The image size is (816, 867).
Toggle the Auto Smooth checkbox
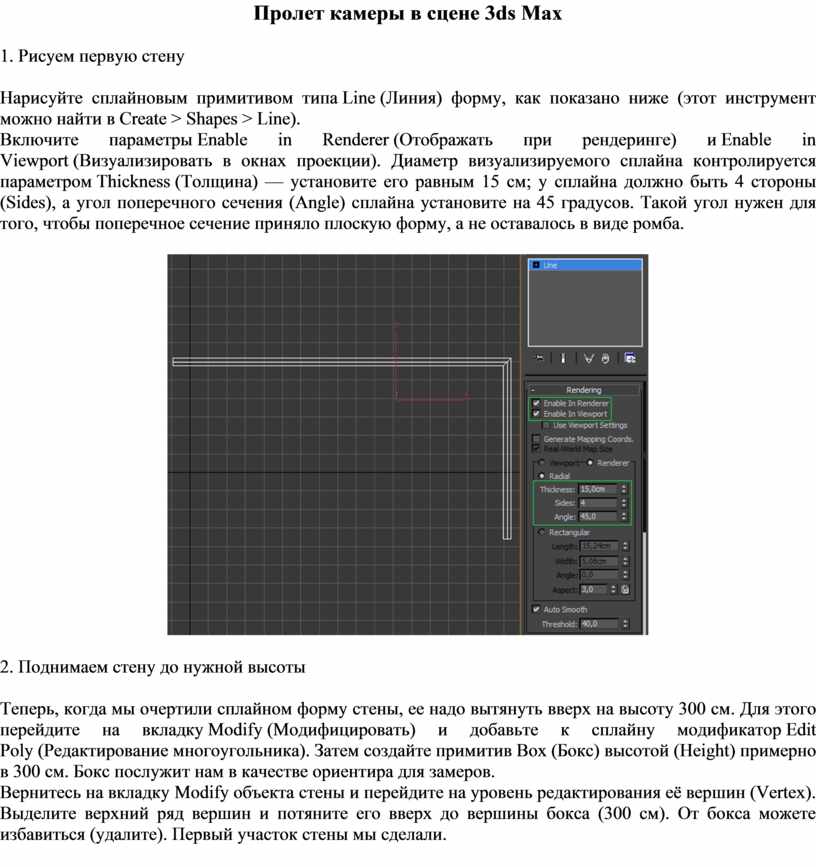tap(536, 609)
